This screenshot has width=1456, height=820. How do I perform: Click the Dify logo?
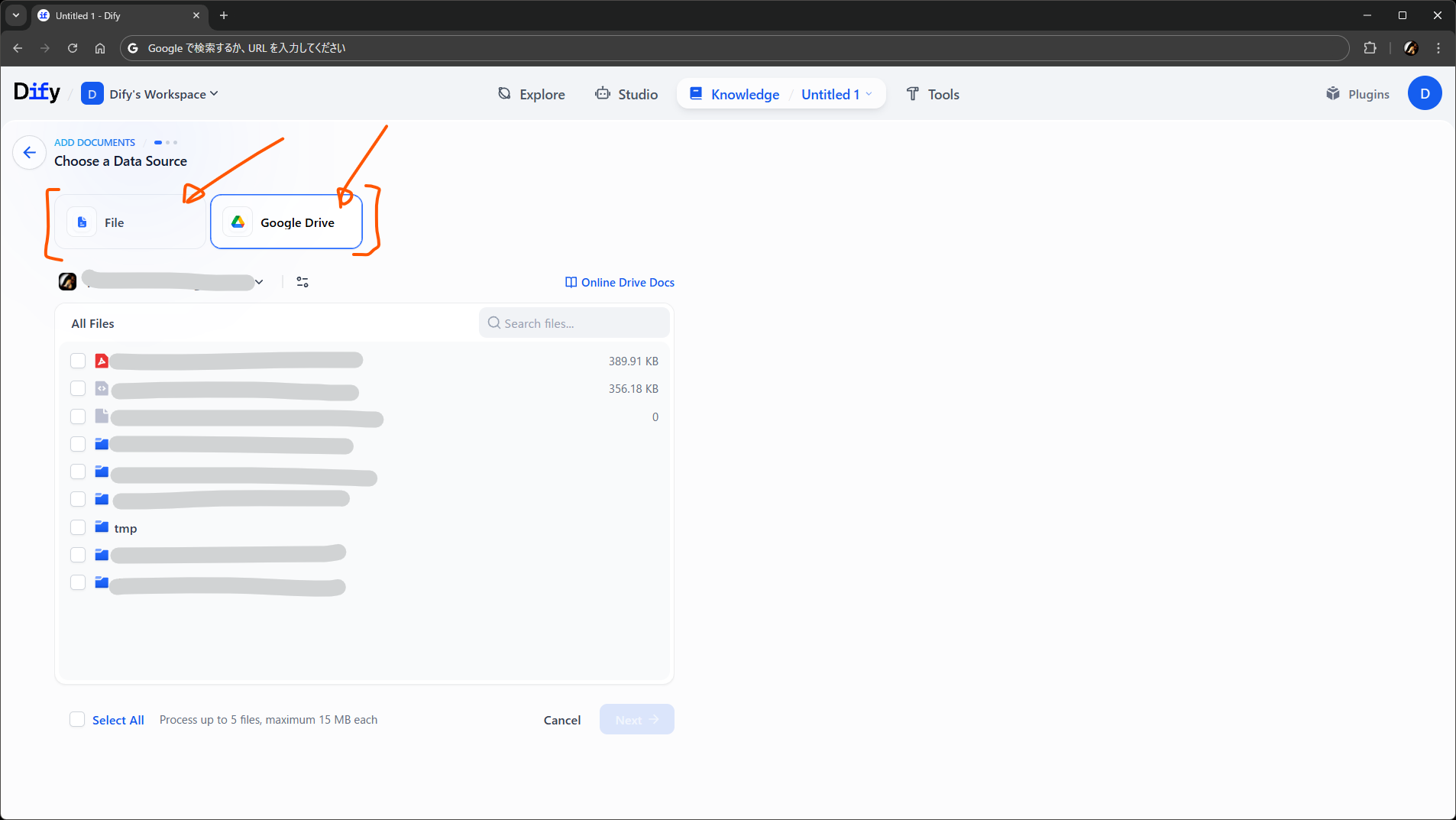click(37, 92)
